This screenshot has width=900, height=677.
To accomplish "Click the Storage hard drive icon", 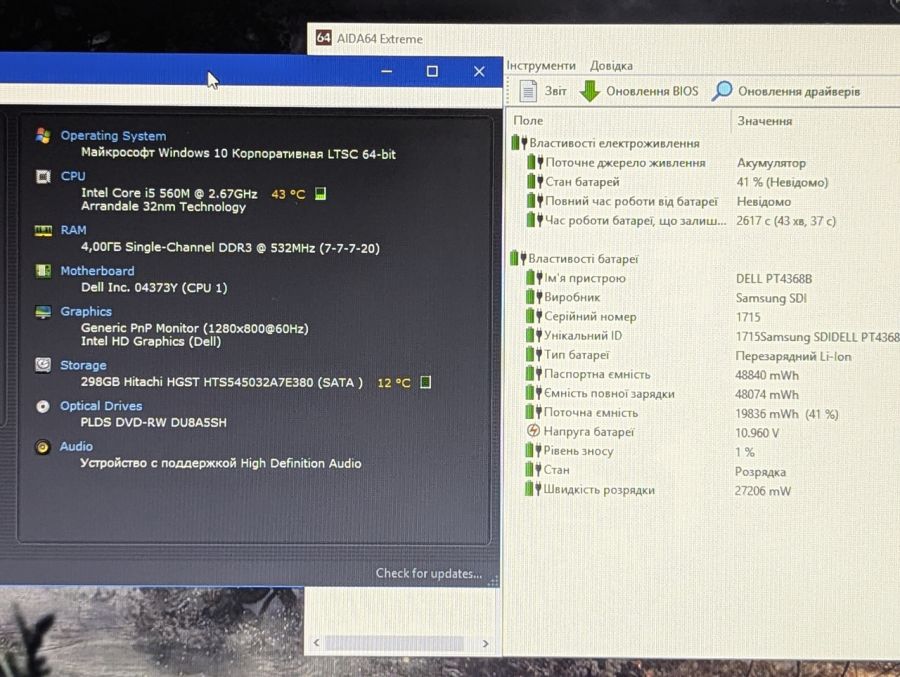I will point(42,365).
